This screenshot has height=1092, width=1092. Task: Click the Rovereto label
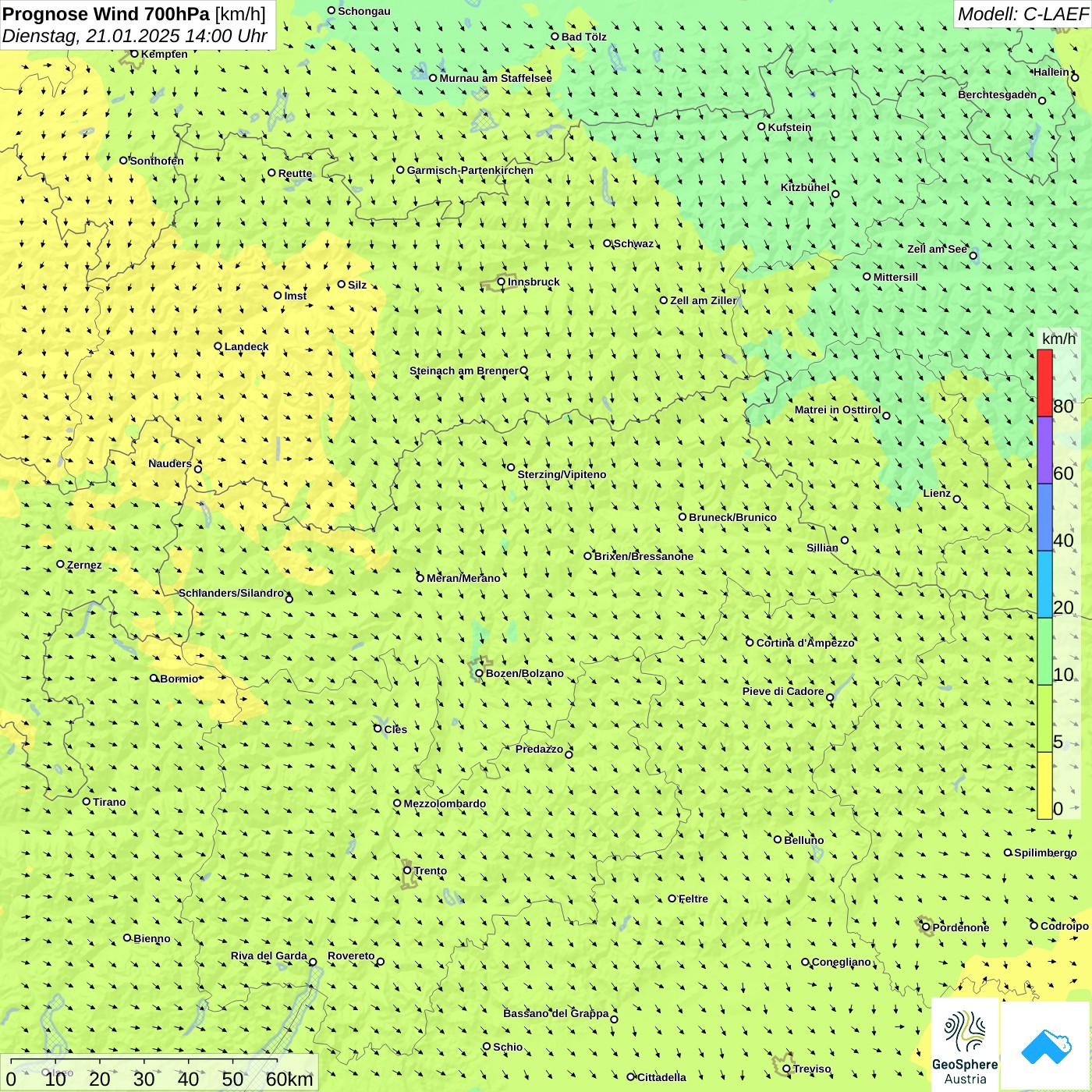351,955
